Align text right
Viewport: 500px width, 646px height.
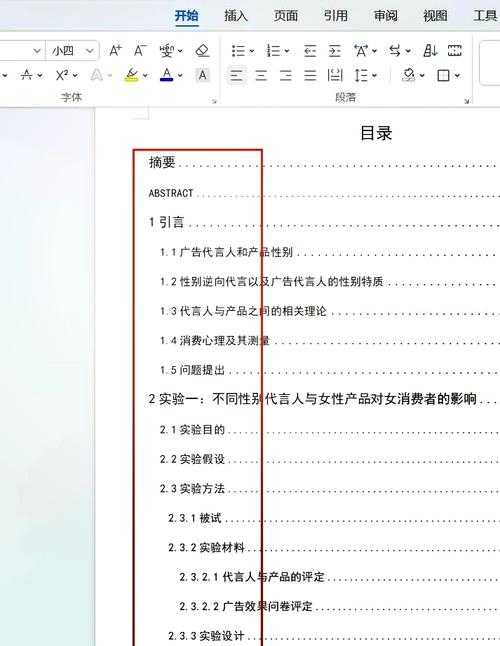tap(285, 75)
